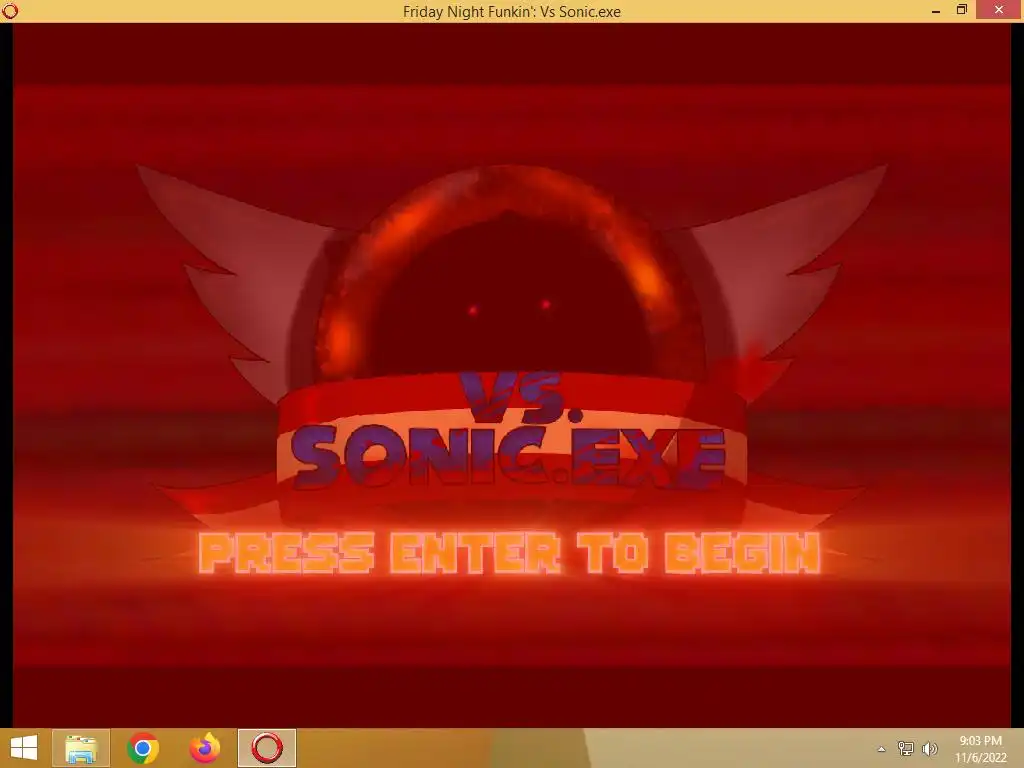This screenshot has height=768, width=1024.
Task: Click the 'Press Enter to Begin' text
Action: click(x=509, y=552)
